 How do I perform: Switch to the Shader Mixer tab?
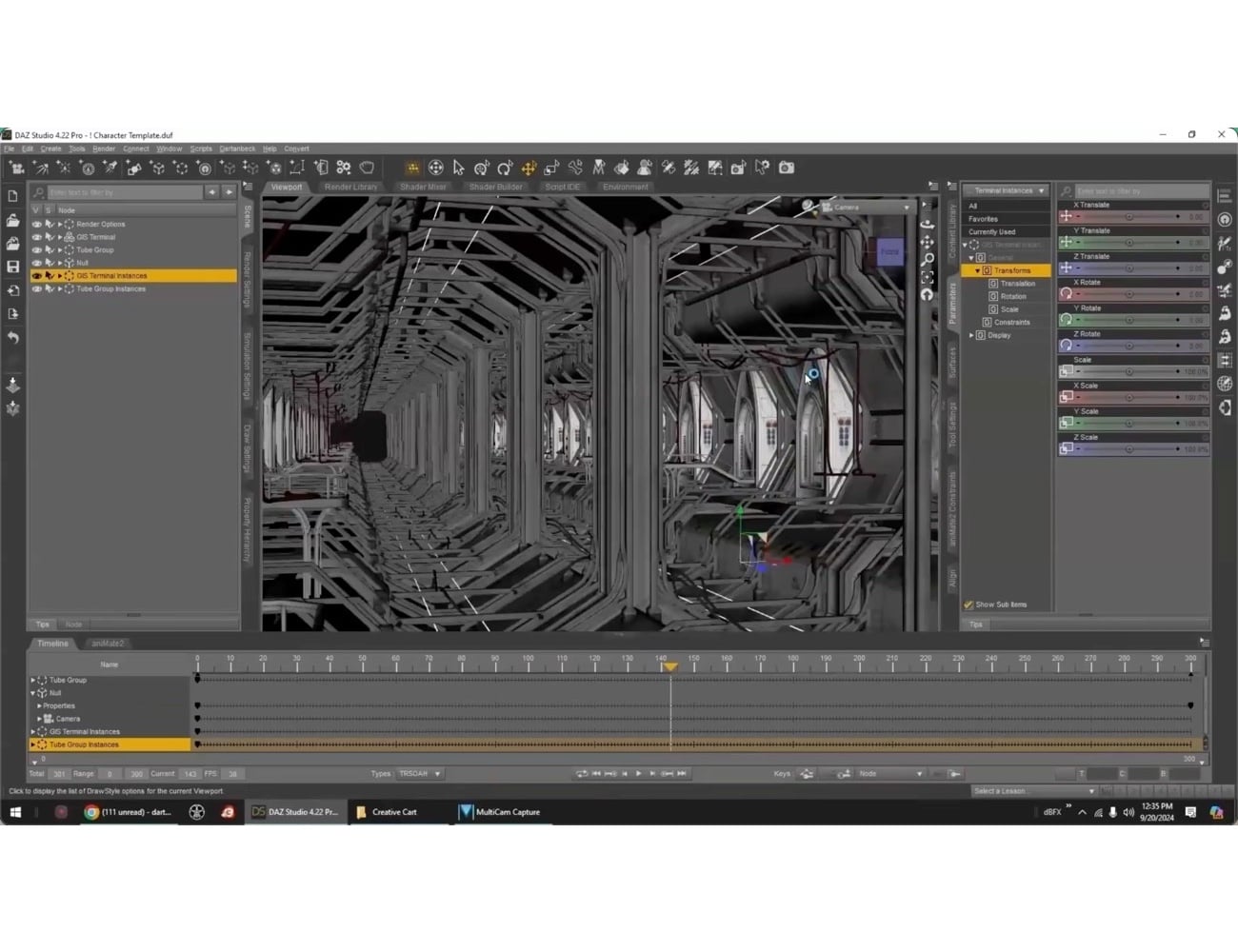[423, 187]
